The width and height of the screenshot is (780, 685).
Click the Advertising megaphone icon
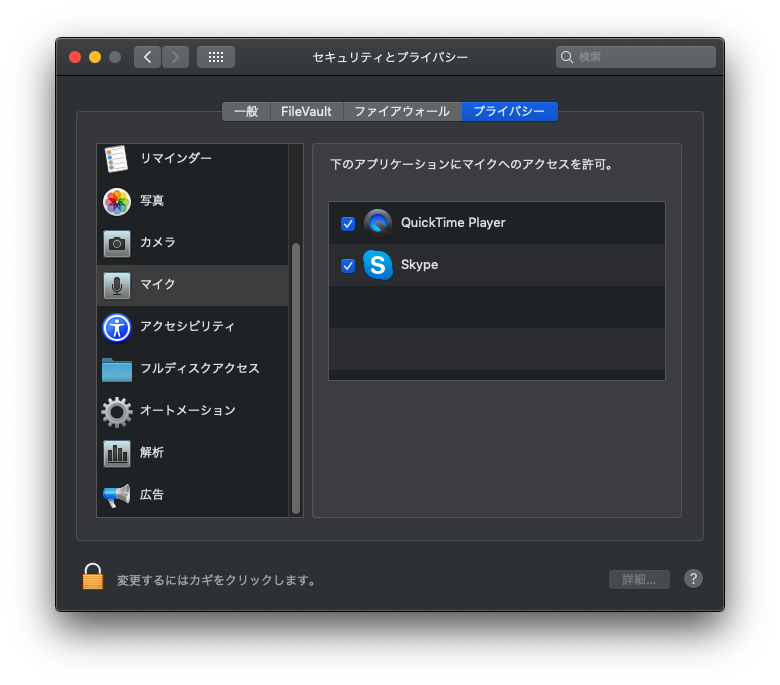tap(117, 495)
